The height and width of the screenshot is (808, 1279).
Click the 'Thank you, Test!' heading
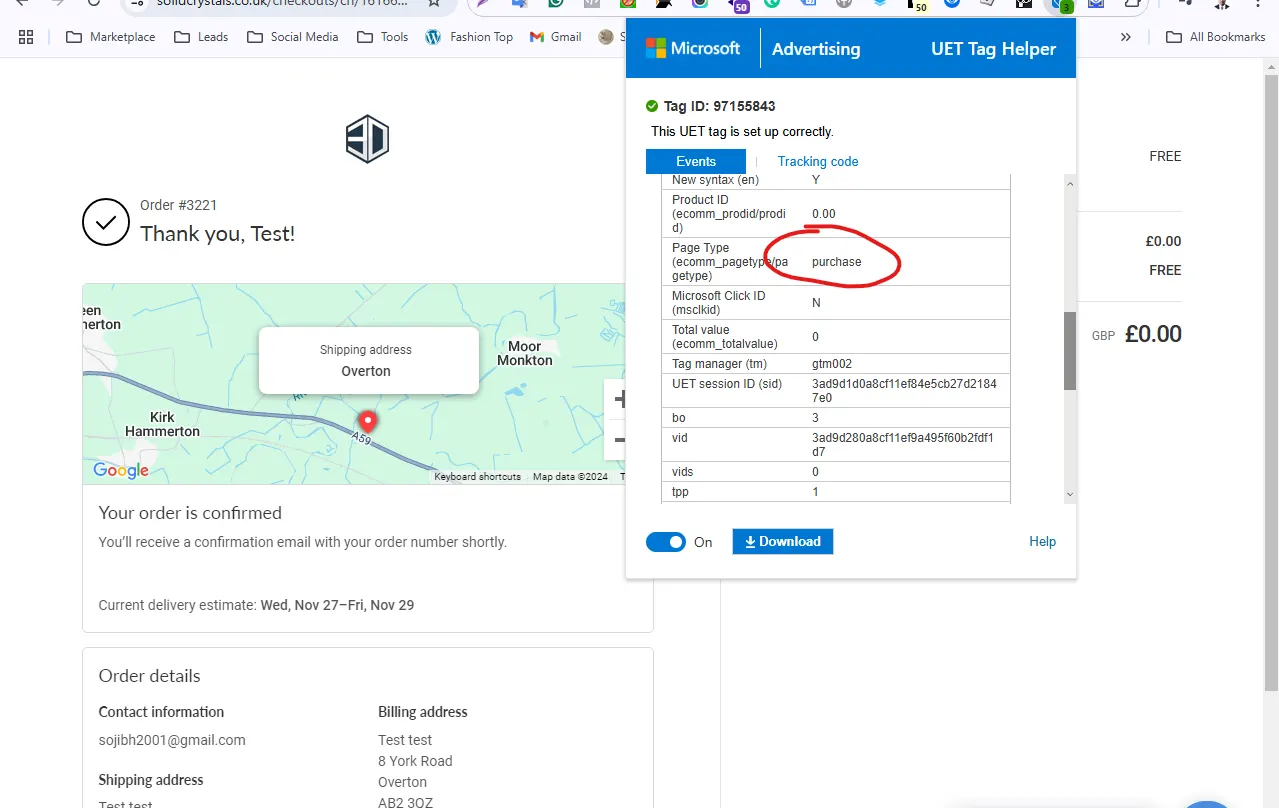pos(217,234)
